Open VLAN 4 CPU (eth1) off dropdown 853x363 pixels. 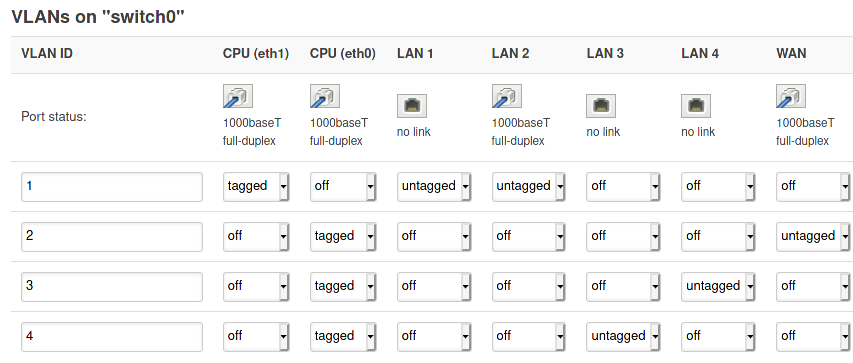256,337
